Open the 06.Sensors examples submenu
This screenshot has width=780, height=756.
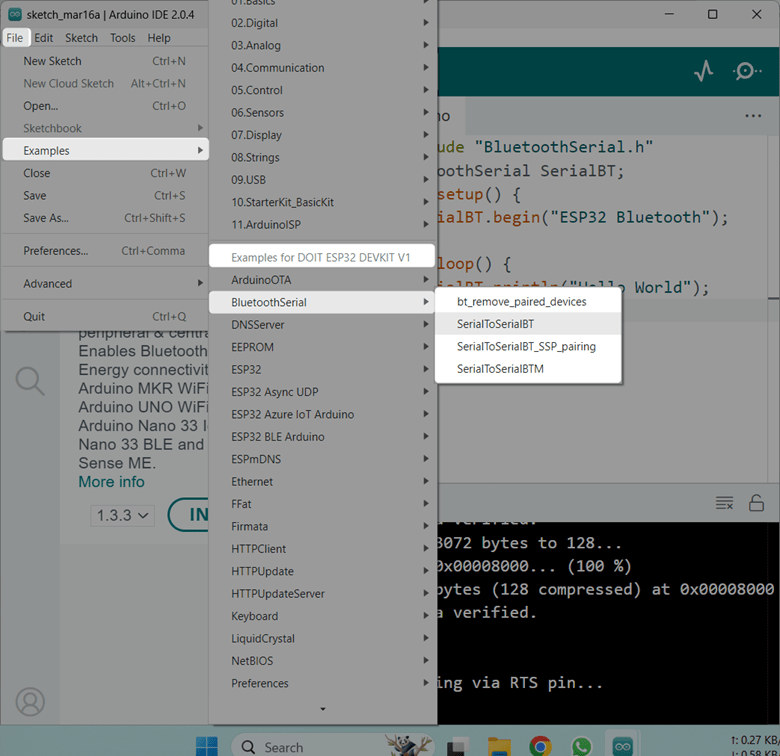click(322, 112)
